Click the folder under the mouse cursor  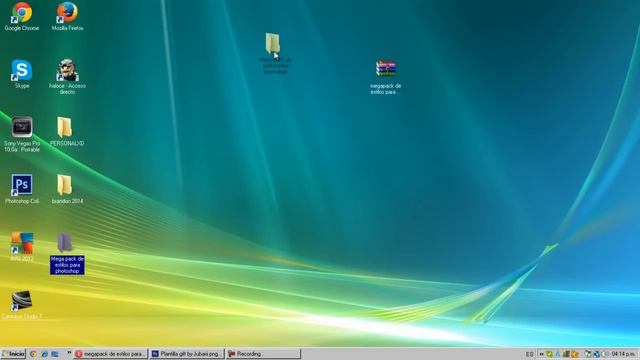(273, 43)
